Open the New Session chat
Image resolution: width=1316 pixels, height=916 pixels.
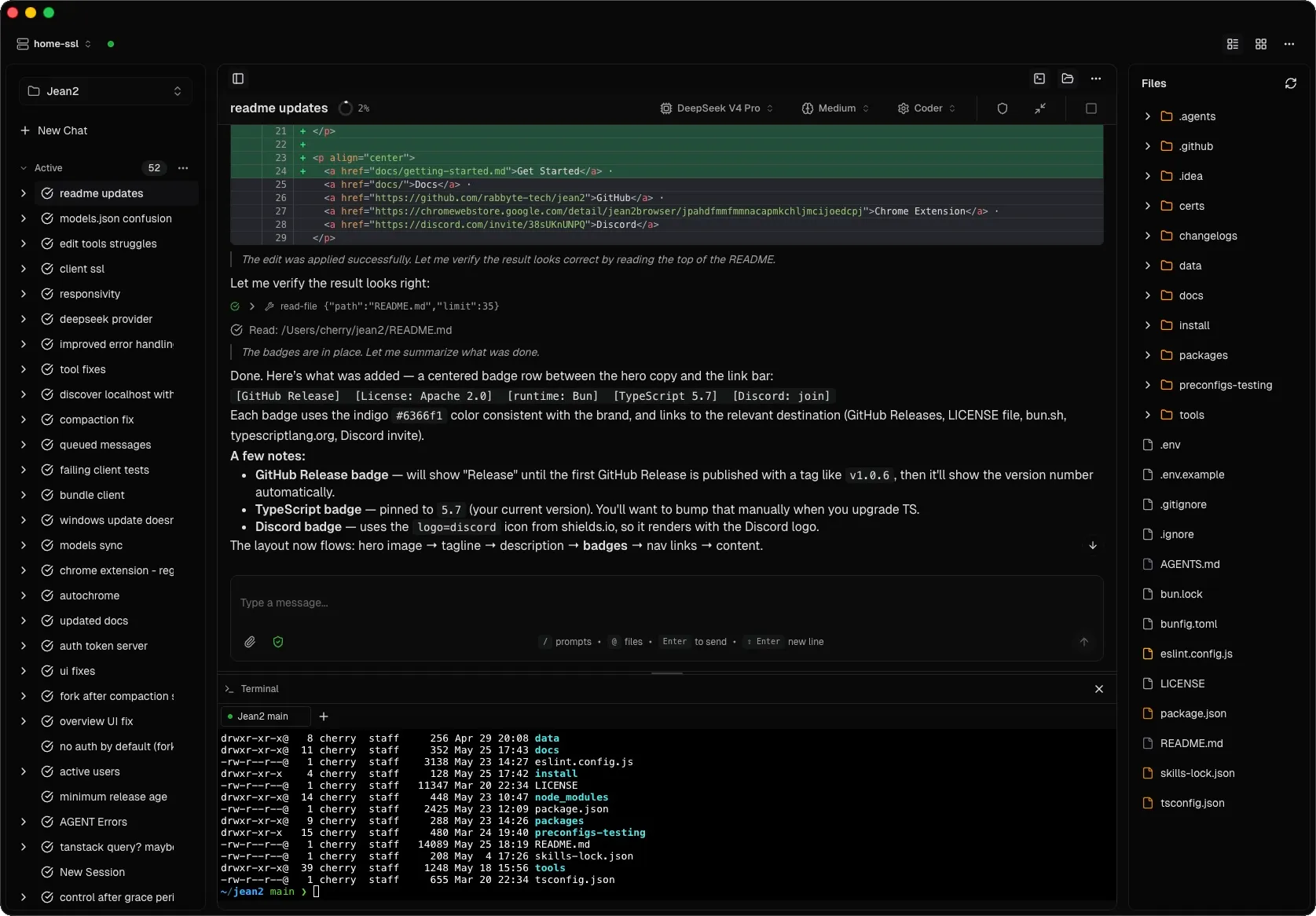[92, 872]
